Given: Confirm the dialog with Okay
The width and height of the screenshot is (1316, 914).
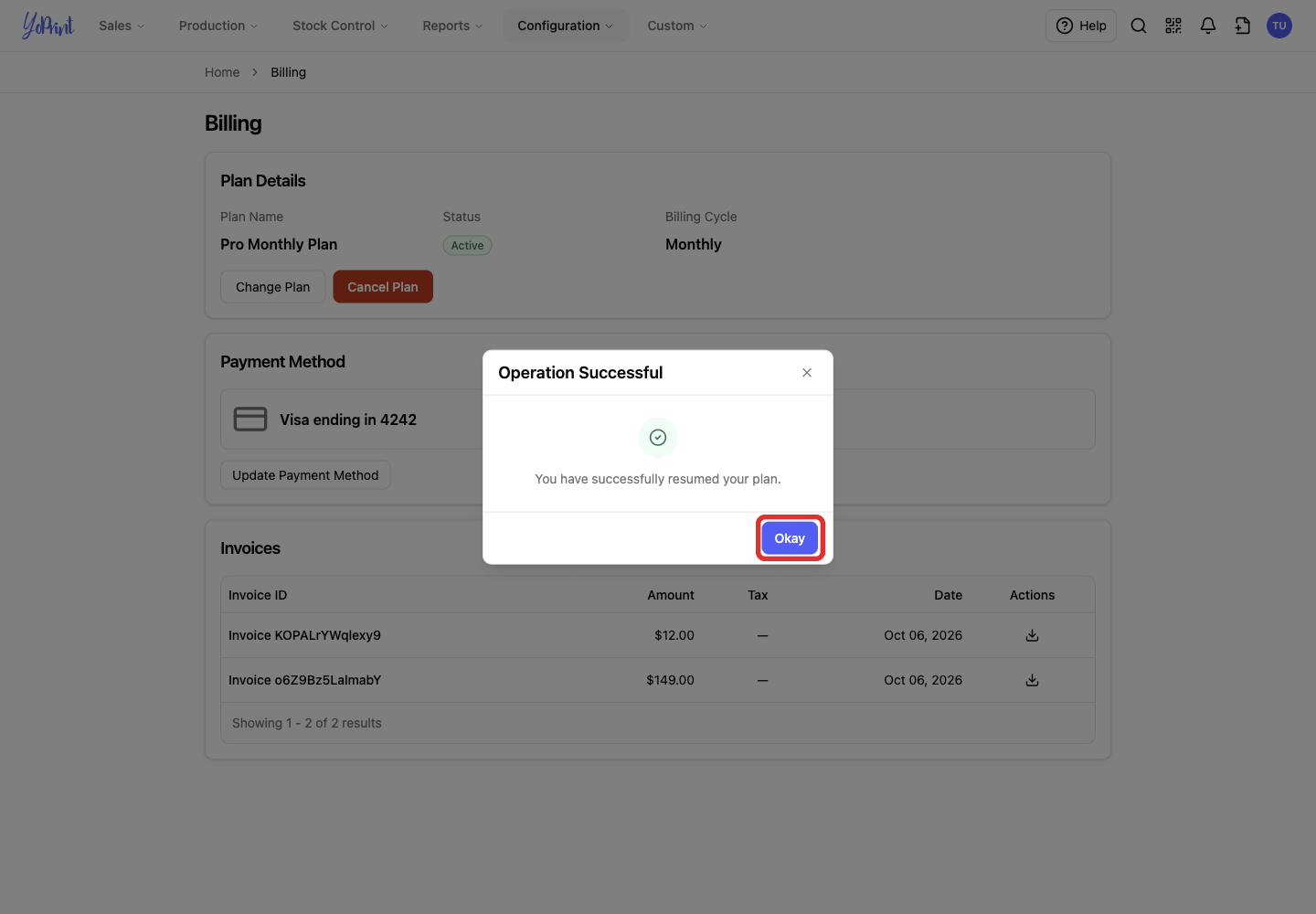Looking at the screenshot, I should tap(790, 538).
